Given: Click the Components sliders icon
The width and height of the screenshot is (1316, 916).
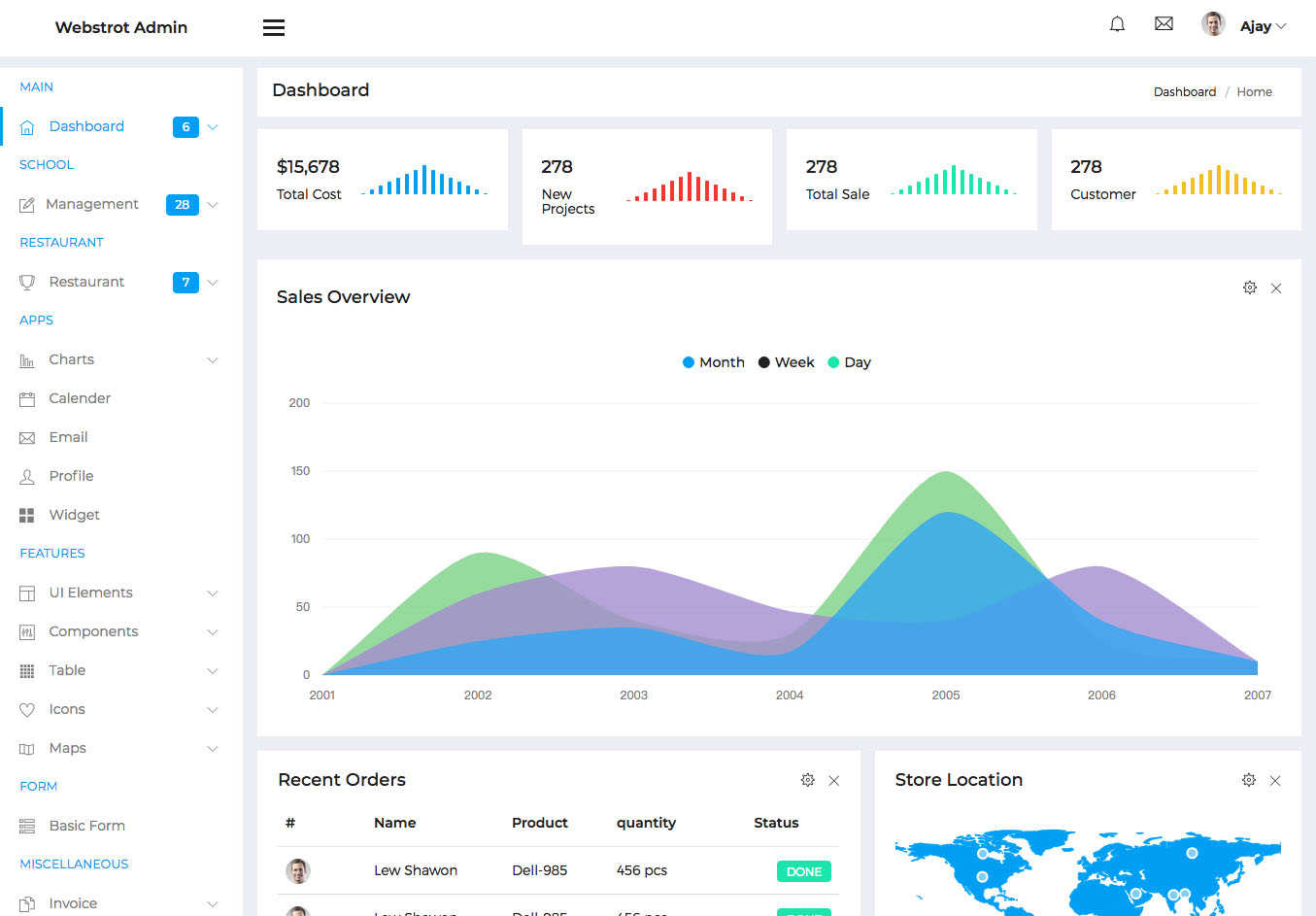Looking at the screenshot, I should 27,632.
